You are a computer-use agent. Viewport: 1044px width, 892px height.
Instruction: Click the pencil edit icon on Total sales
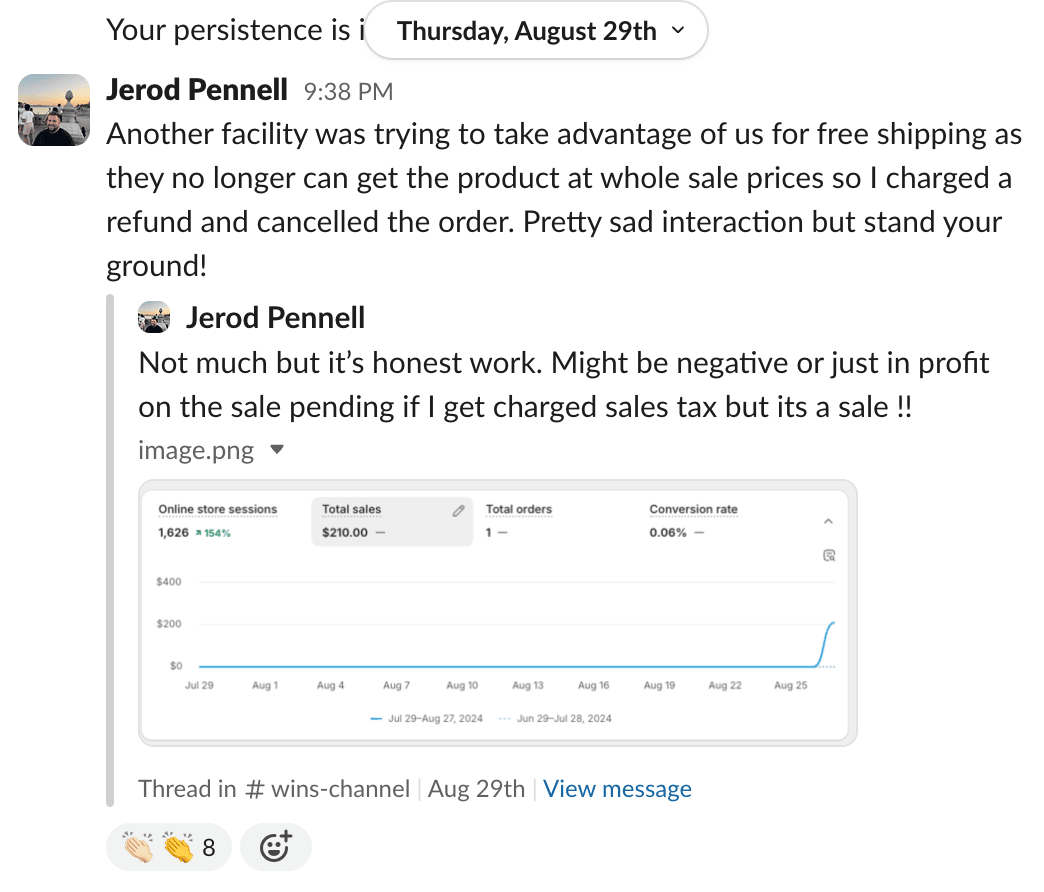(458, 510)
